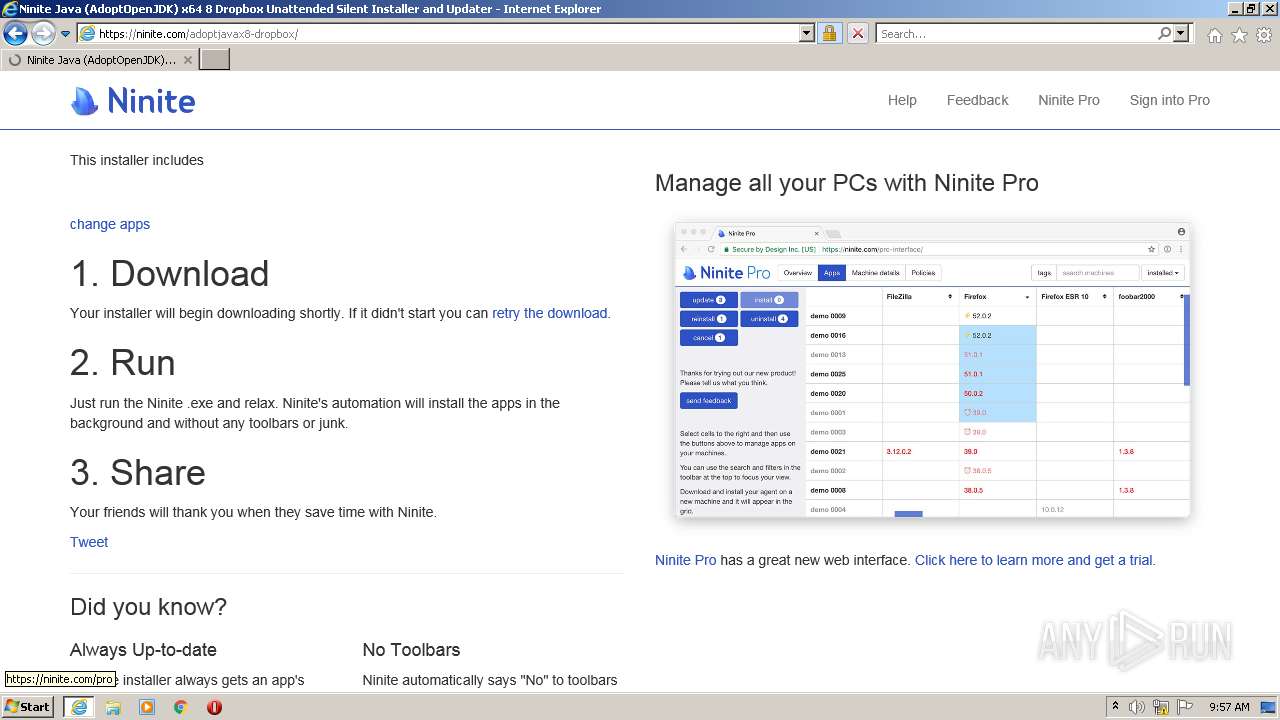Click Sign into Pro
Screen dimensions: 1280x720
(1169, 100)
